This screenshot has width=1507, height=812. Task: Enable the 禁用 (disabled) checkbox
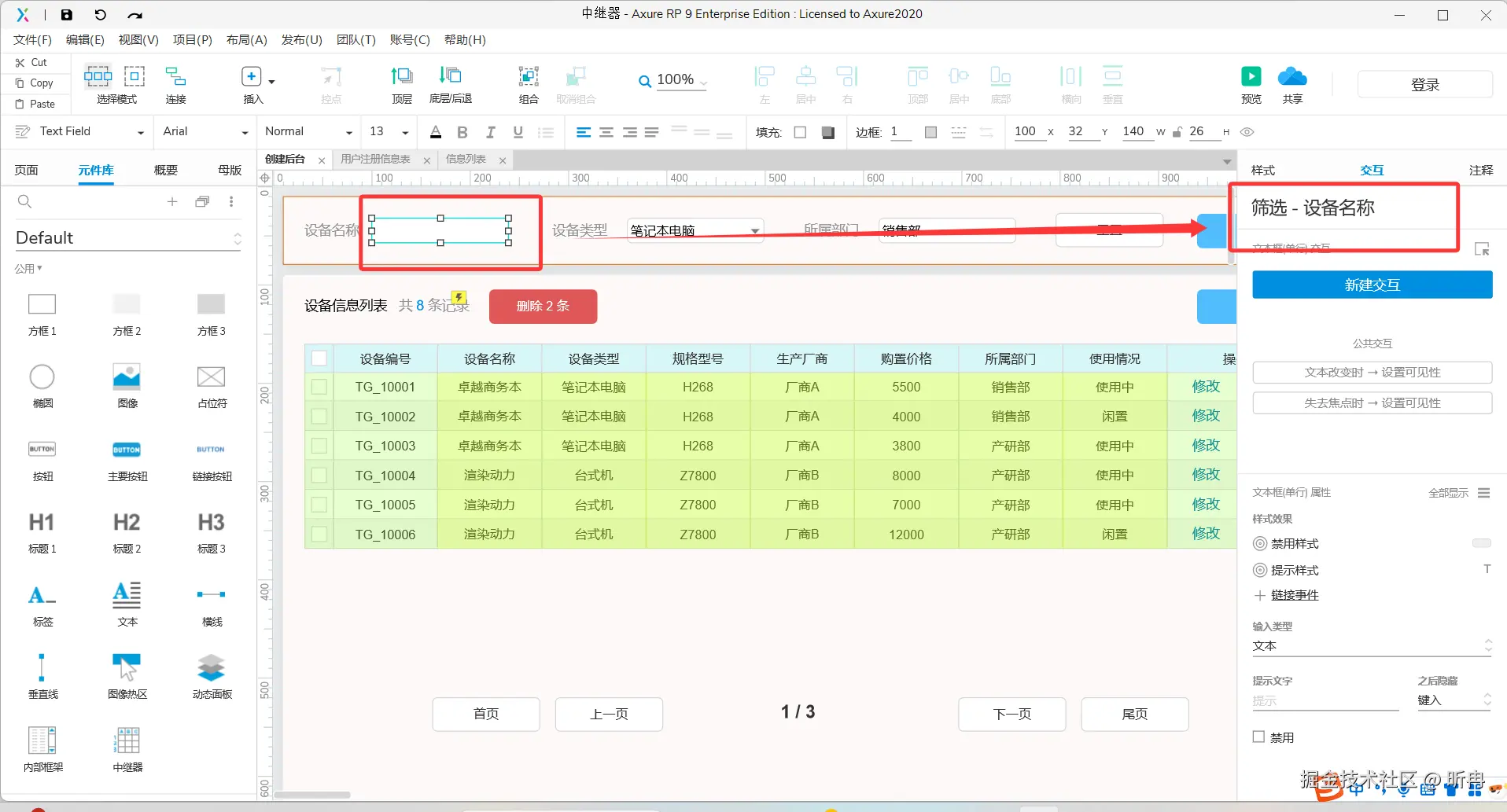point(1258,737)
